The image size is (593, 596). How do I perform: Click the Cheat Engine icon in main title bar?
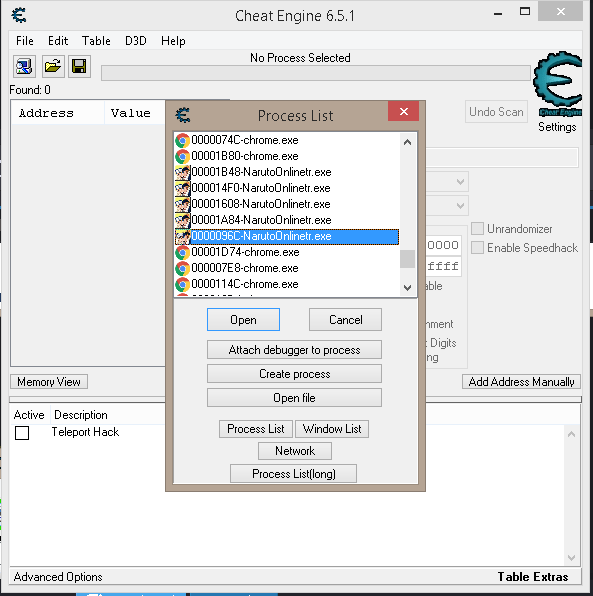click(19, 16)
